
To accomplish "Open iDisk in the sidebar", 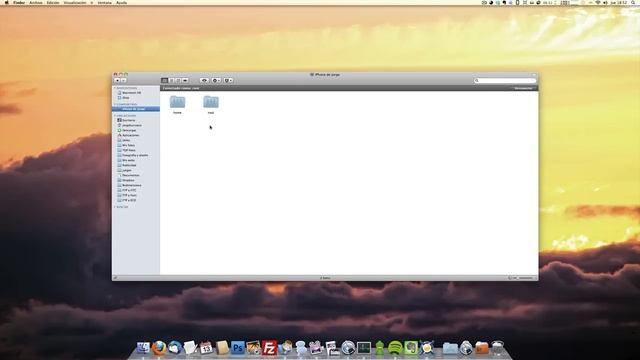I will tap(123, 98).
